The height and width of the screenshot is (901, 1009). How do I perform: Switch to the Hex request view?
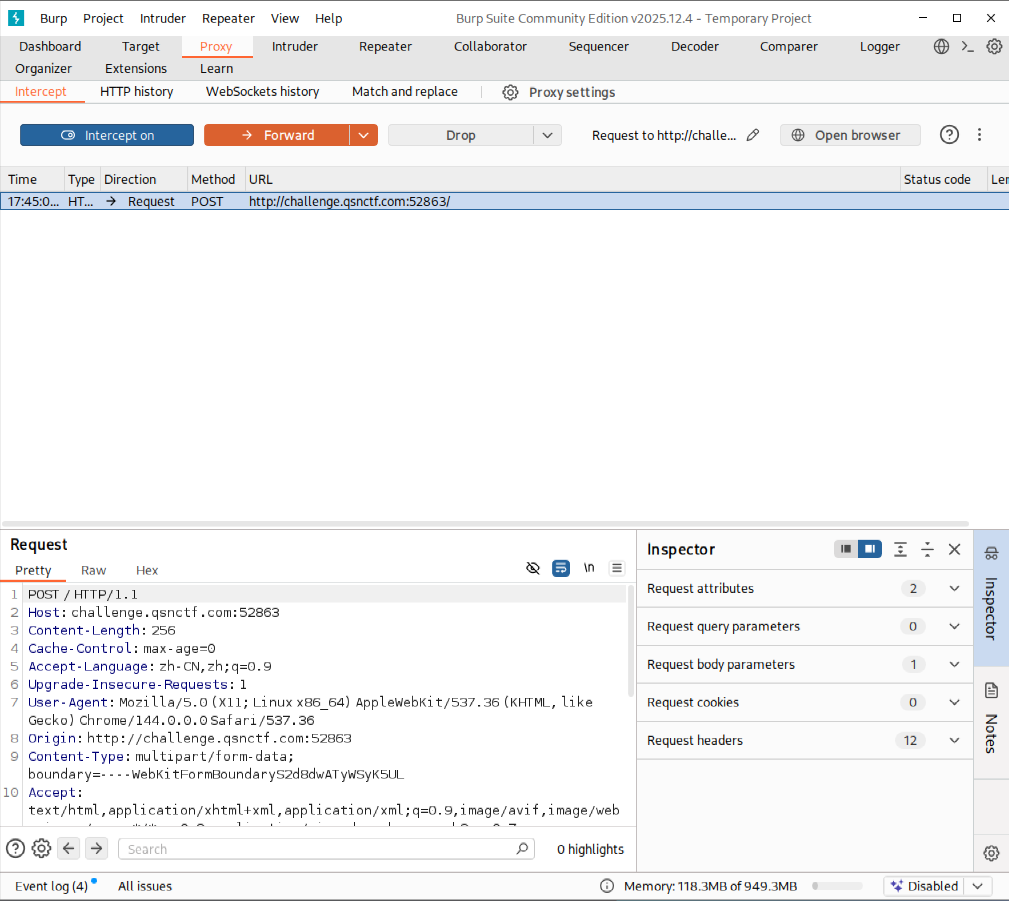147,570
